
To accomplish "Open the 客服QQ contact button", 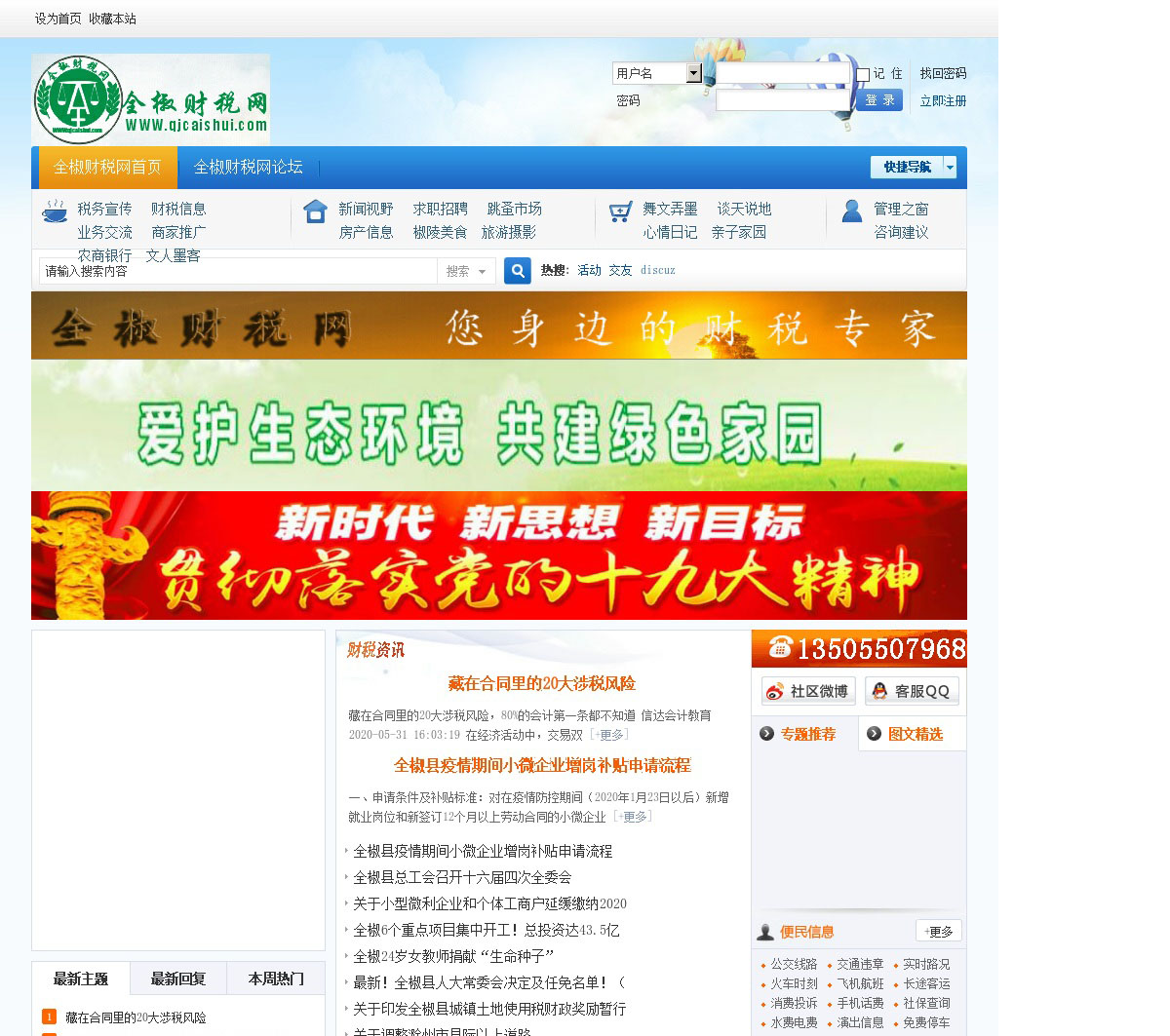I will (x=912, y=691).
